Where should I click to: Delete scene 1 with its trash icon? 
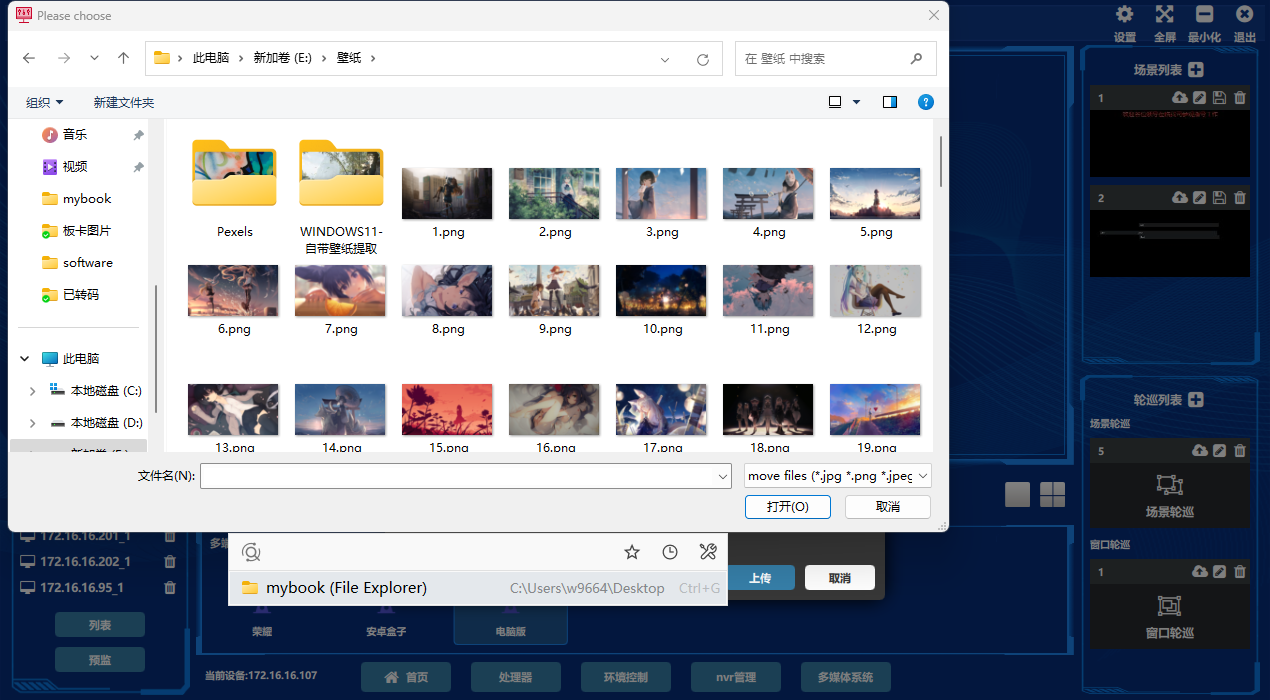[1240, 98]
